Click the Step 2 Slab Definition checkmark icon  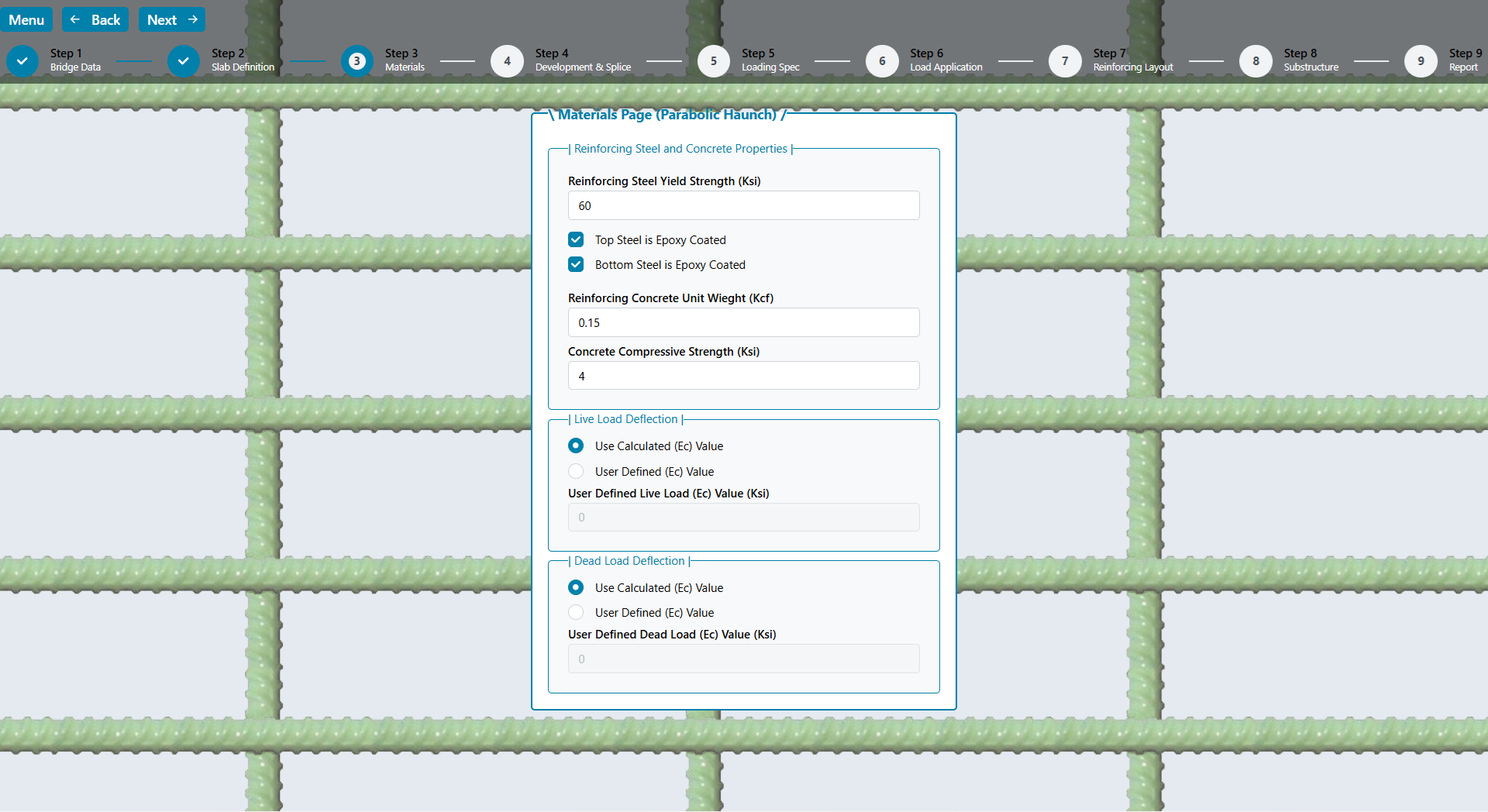click(184, 61)
